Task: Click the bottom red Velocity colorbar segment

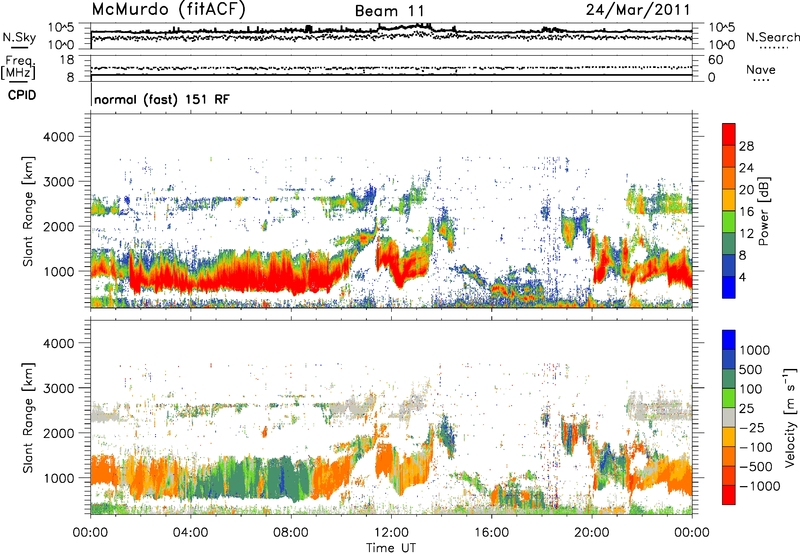Action: pos(729,495)
